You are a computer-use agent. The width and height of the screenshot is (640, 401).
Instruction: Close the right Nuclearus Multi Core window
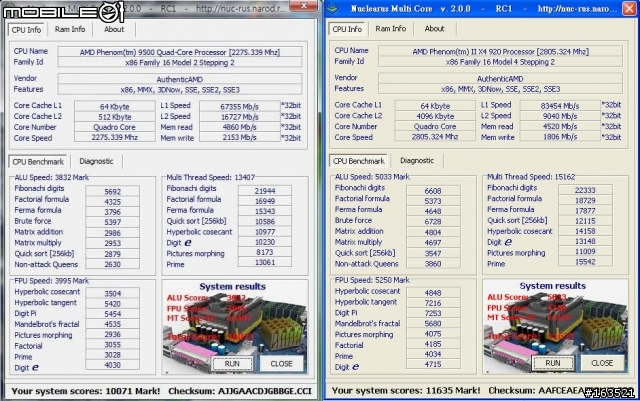click(629, 8)
